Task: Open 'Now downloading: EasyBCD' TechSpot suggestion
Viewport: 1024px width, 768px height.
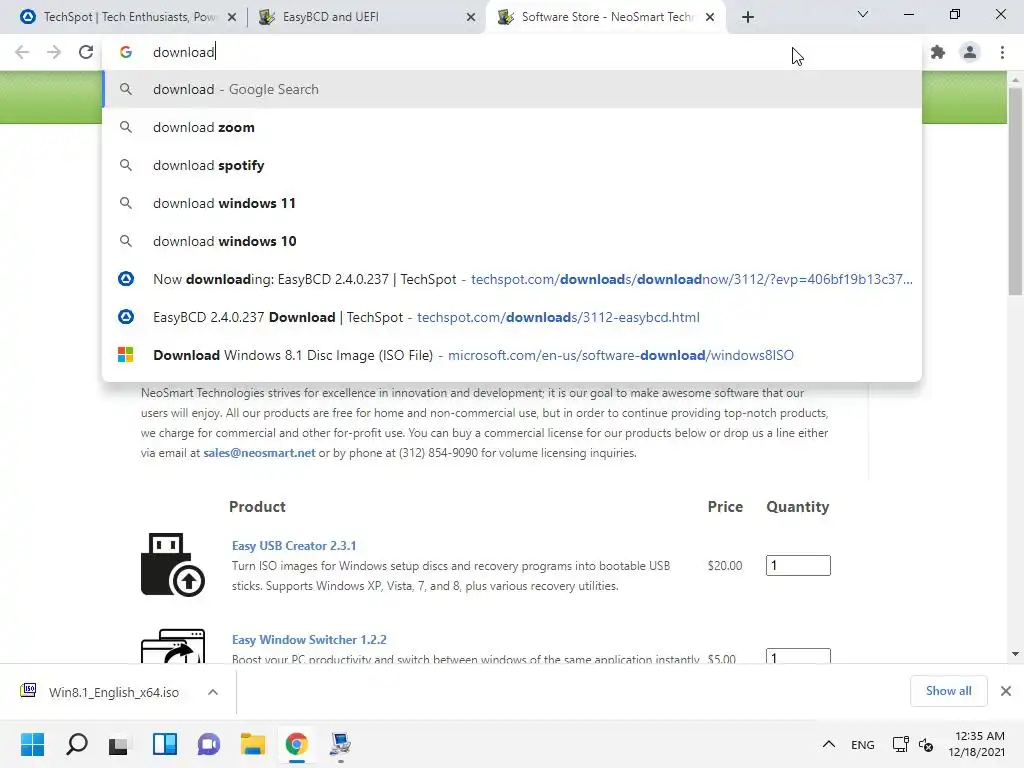Action: [x=512, y=280]
